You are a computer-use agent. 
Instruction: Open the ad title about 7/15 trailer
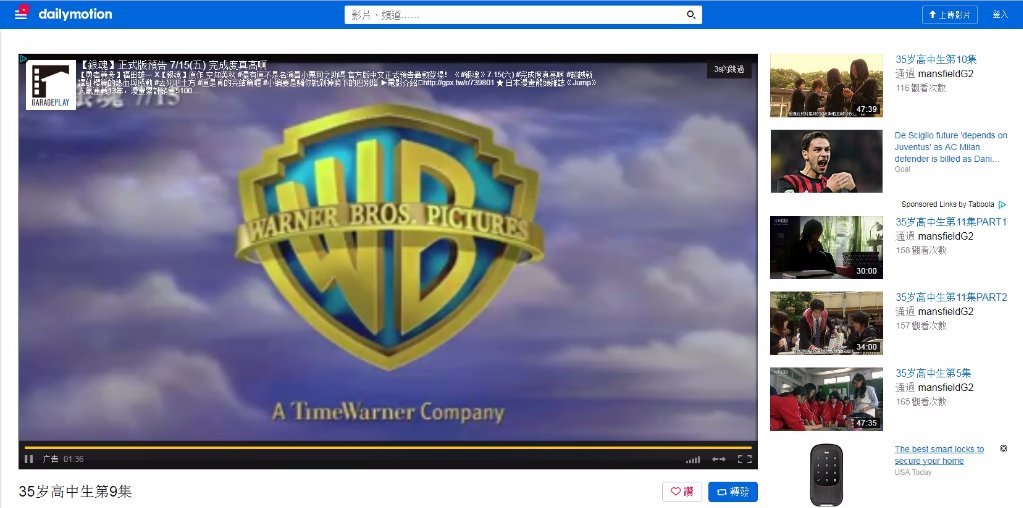173,65
